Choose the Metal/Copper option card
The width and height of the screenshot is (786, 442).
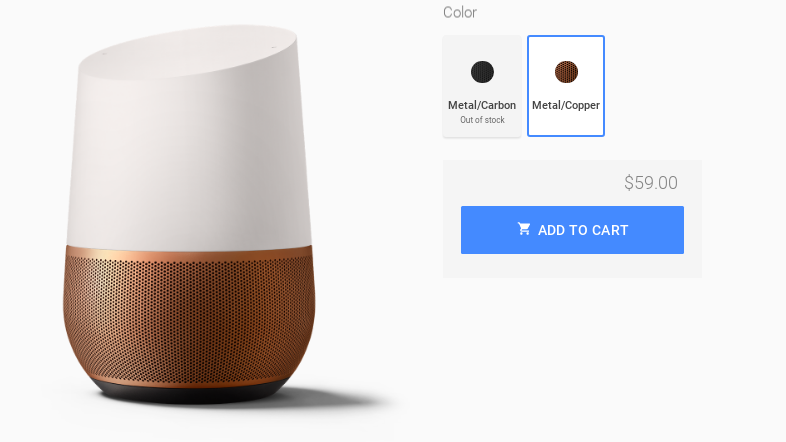[x=566, y=86]
